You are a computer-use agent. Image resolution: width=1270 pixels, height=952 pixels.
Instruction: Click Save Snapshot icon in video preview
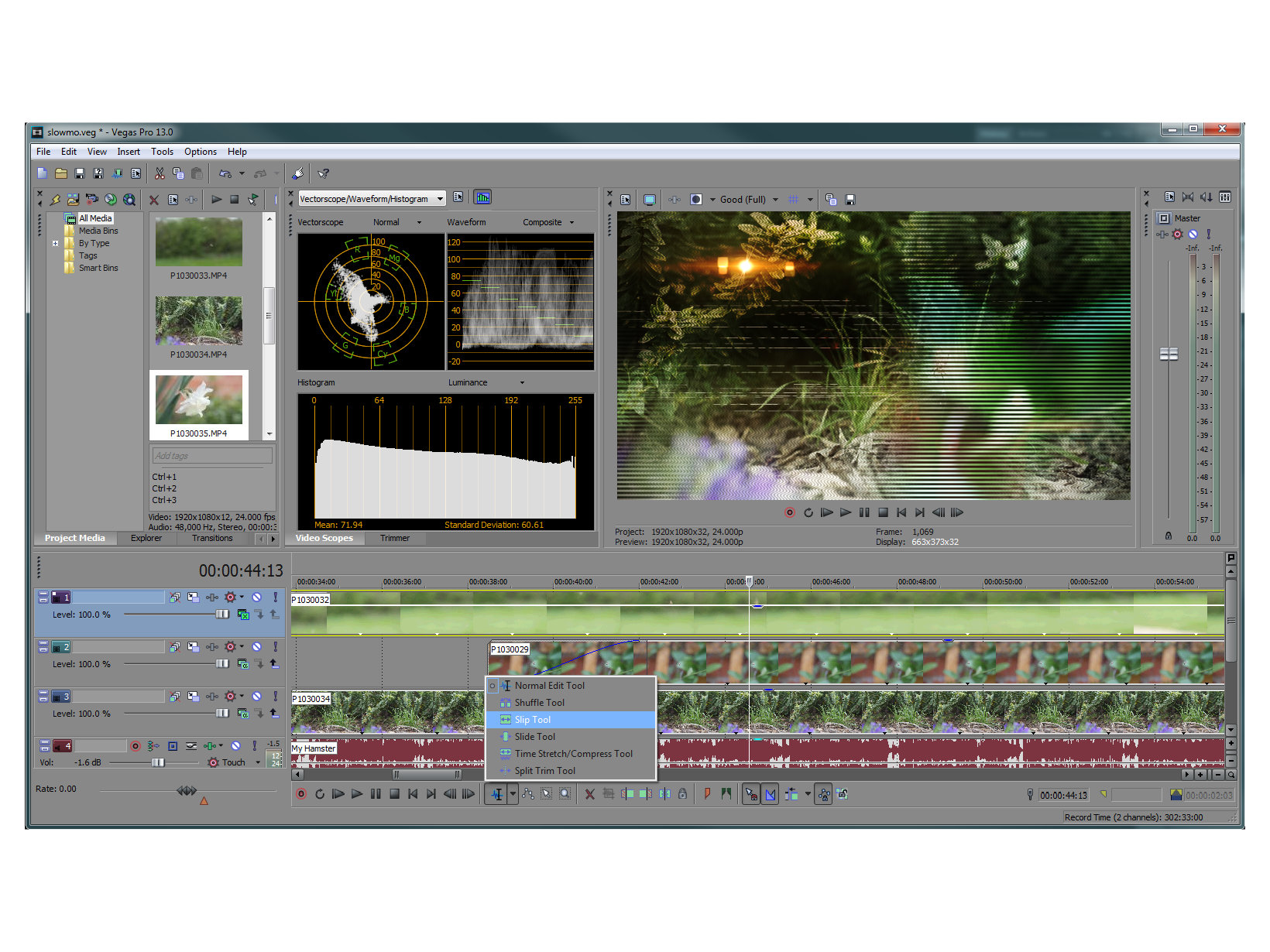(x=850, y=200)
